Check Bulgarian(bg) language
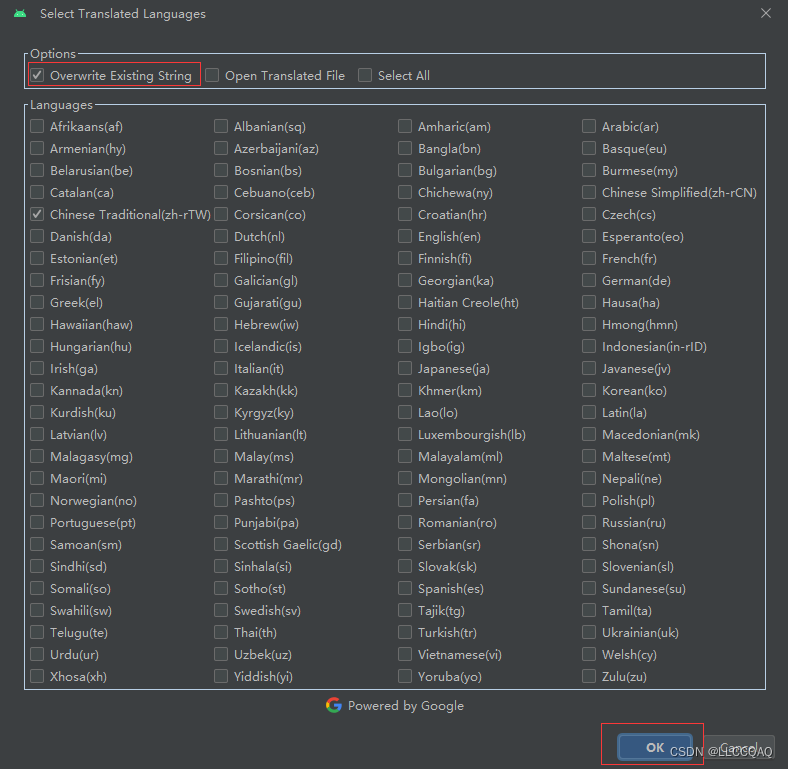Viewport: 788px width, 769px height. (x=405, y=170)
